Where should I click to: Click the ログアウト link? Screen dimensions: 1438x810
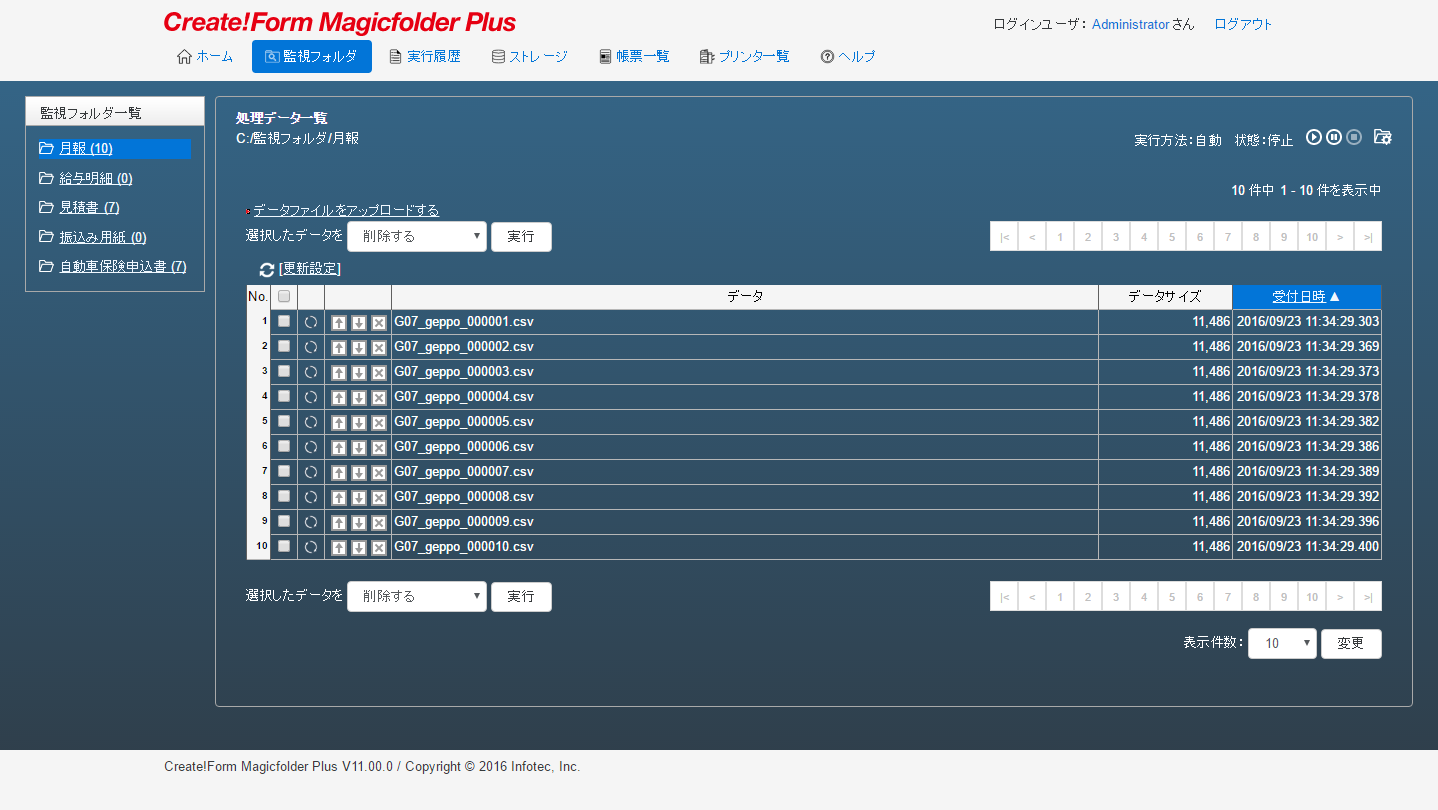(1243, 24)
